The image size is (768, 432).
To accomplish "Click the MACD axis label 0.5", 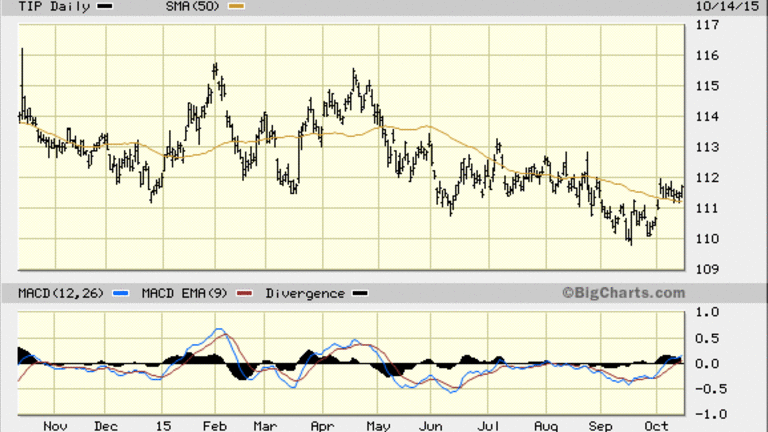I will 707,338.
